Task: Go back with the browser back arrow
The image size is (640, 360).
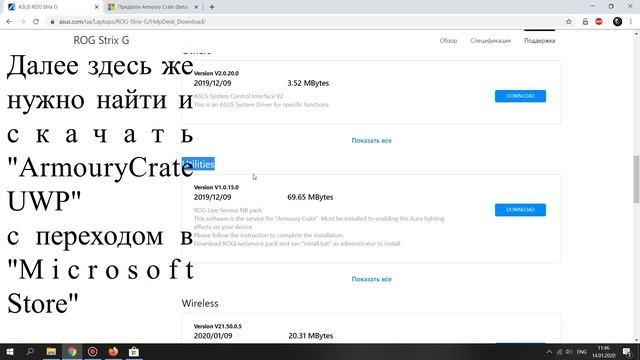Action: pyautogui.click(x=9, y=22)
